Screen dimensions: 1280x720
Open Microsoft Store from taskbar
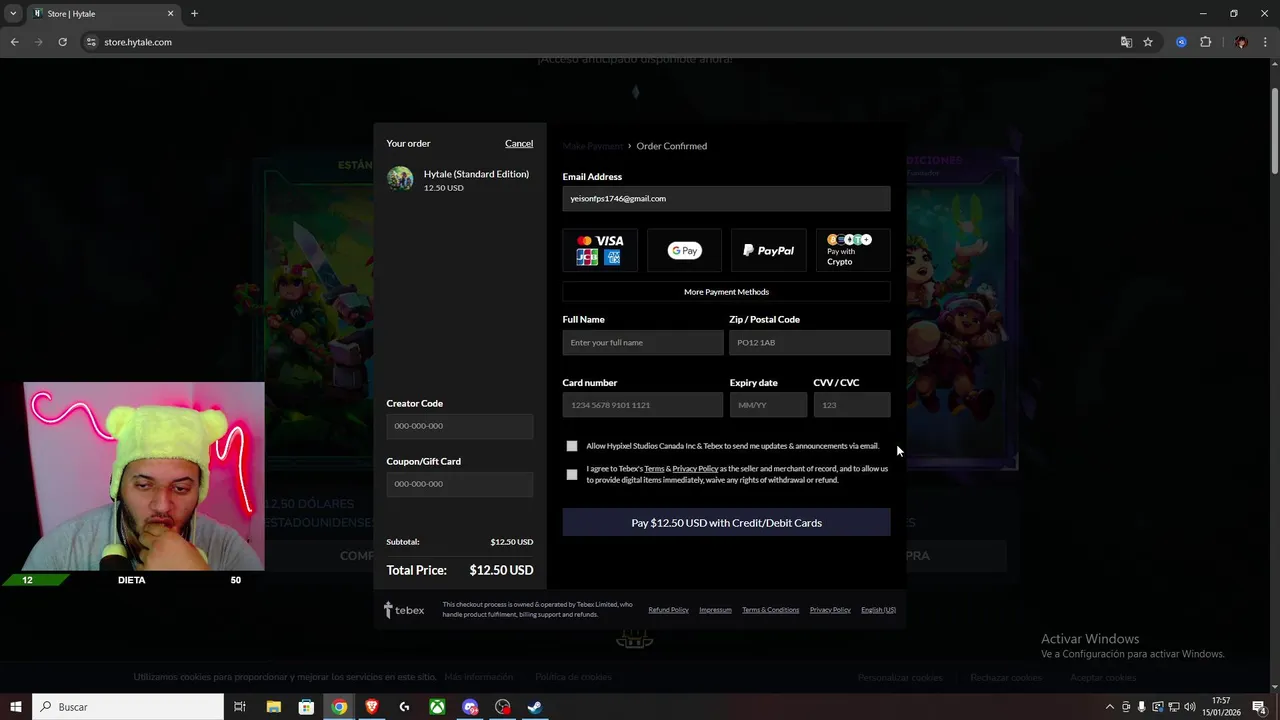point(306,707)
